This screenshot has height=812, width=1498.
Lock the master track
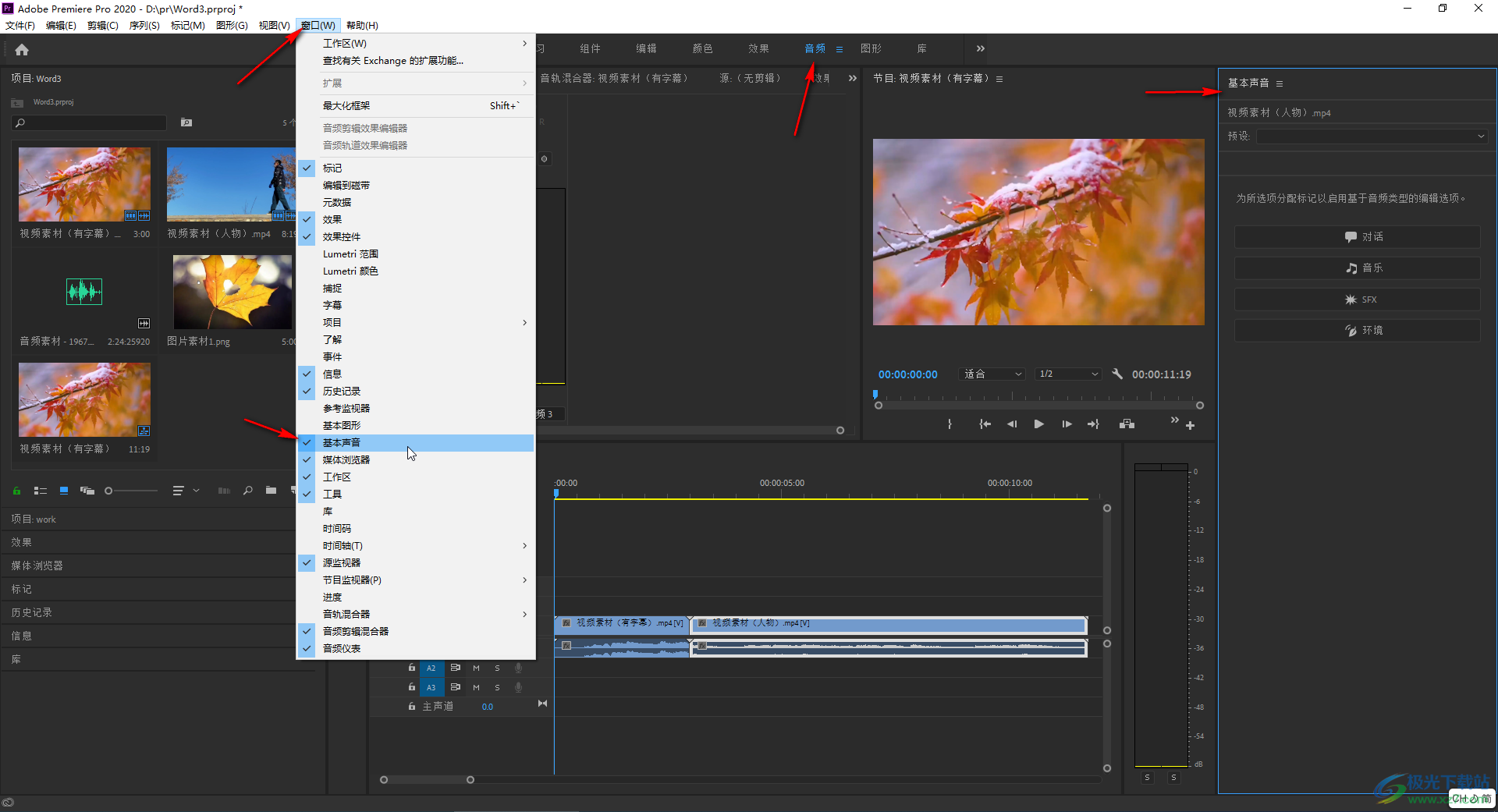(x=412, y=707)
